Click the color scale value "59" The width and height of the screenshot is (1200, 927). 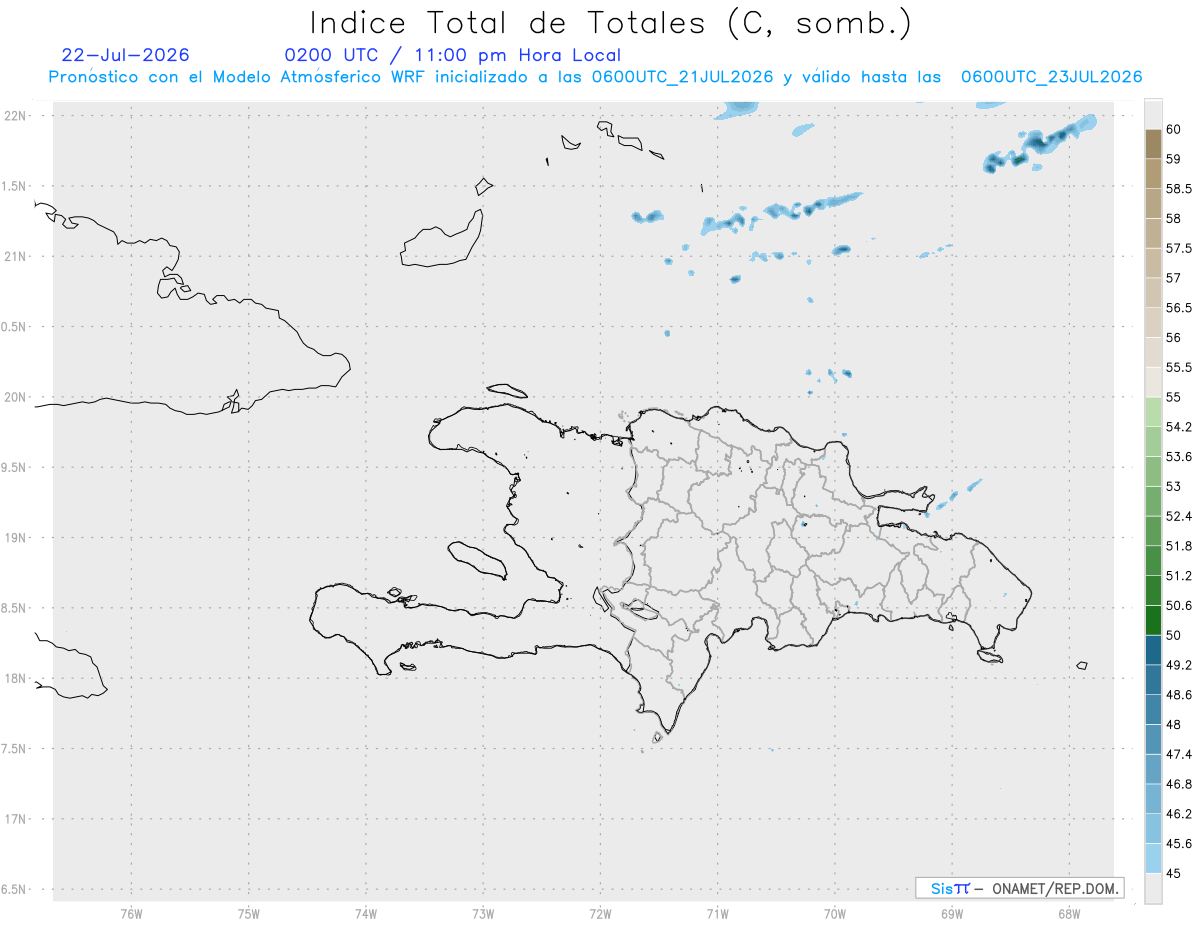click(x=1173, y=159)
